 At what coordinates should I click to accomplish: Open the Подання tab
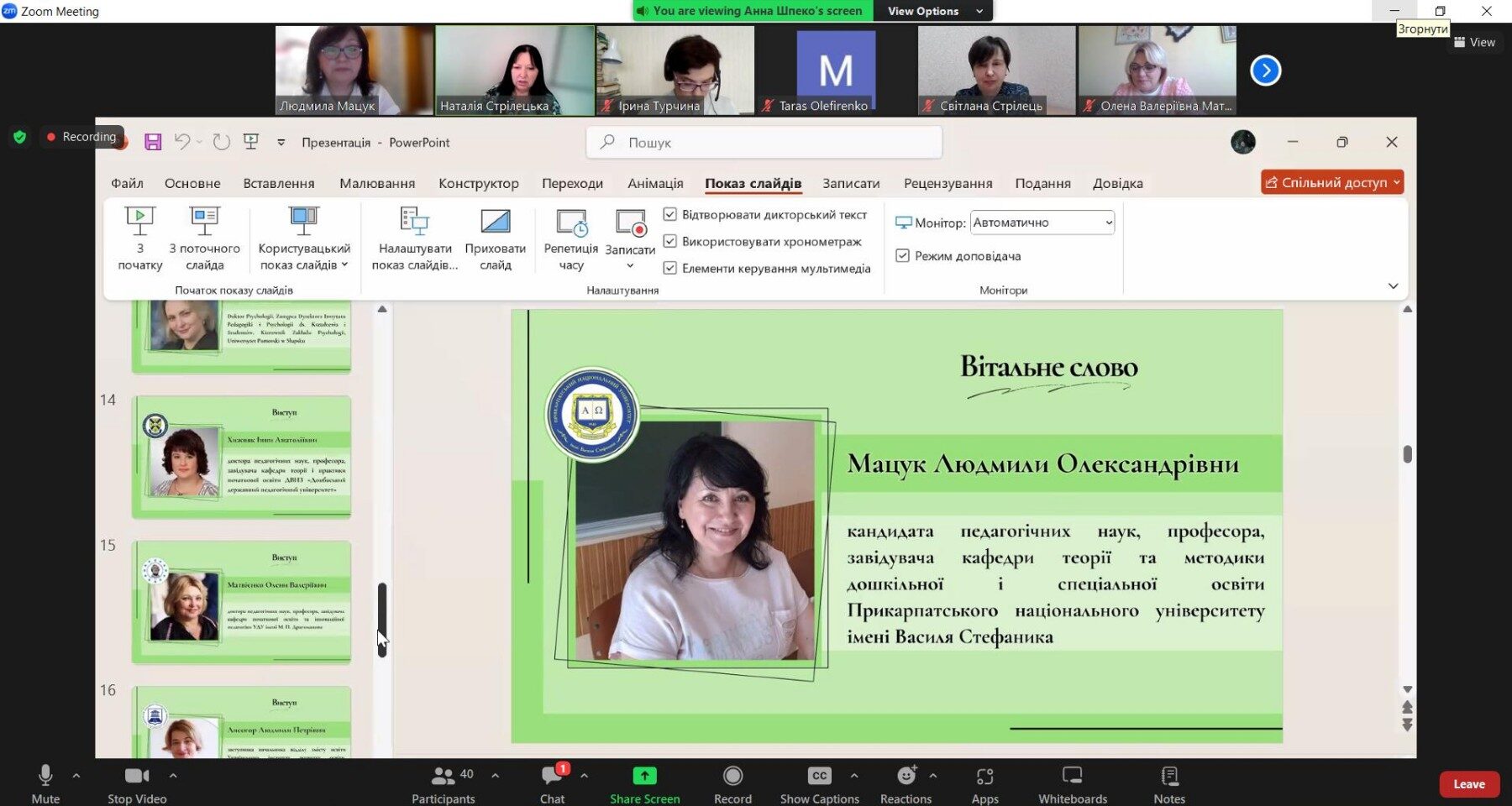(1042, 183)
